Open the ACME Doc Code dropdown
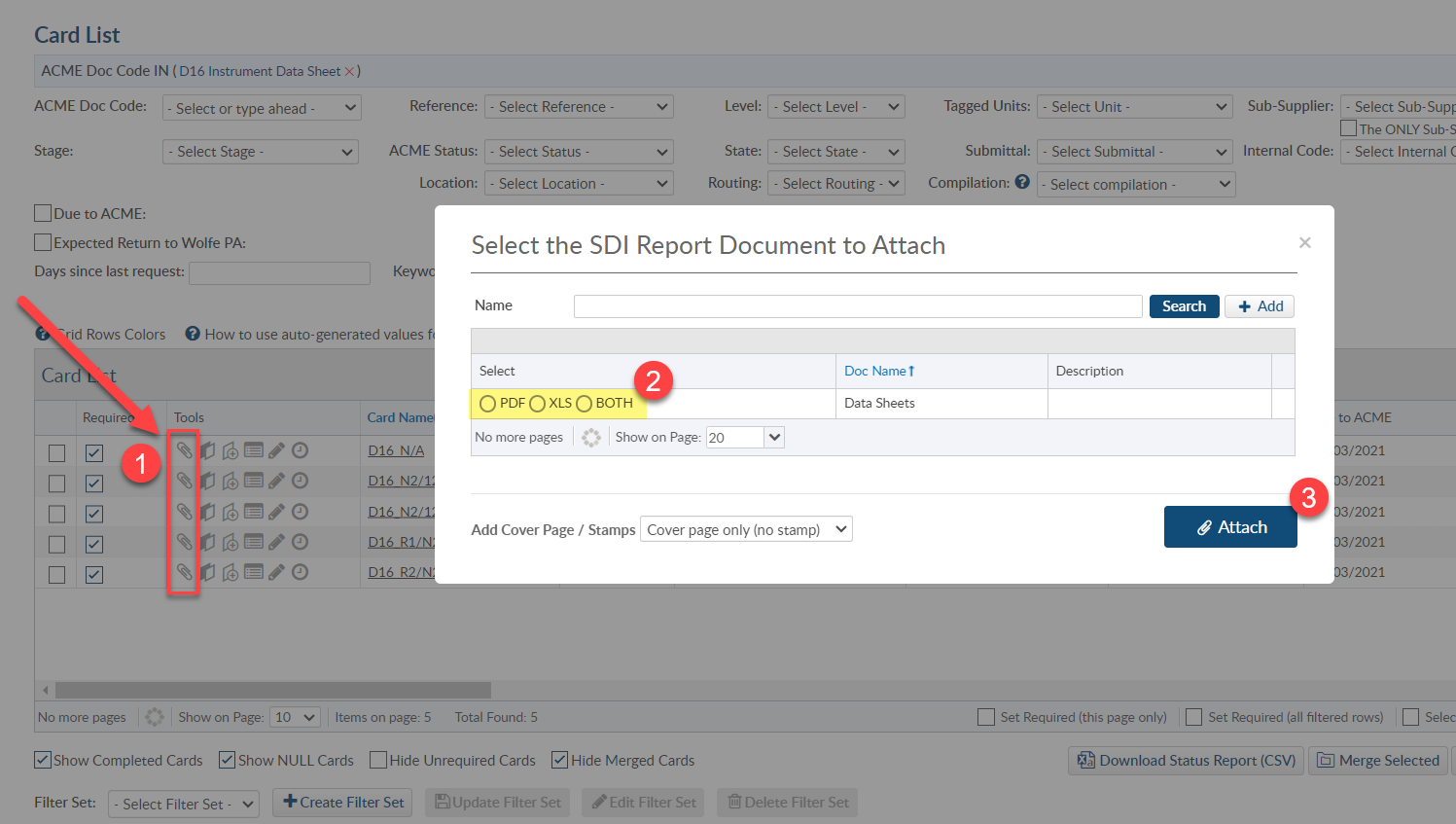This screenshot has width=1456, height=824. [262, 108]
